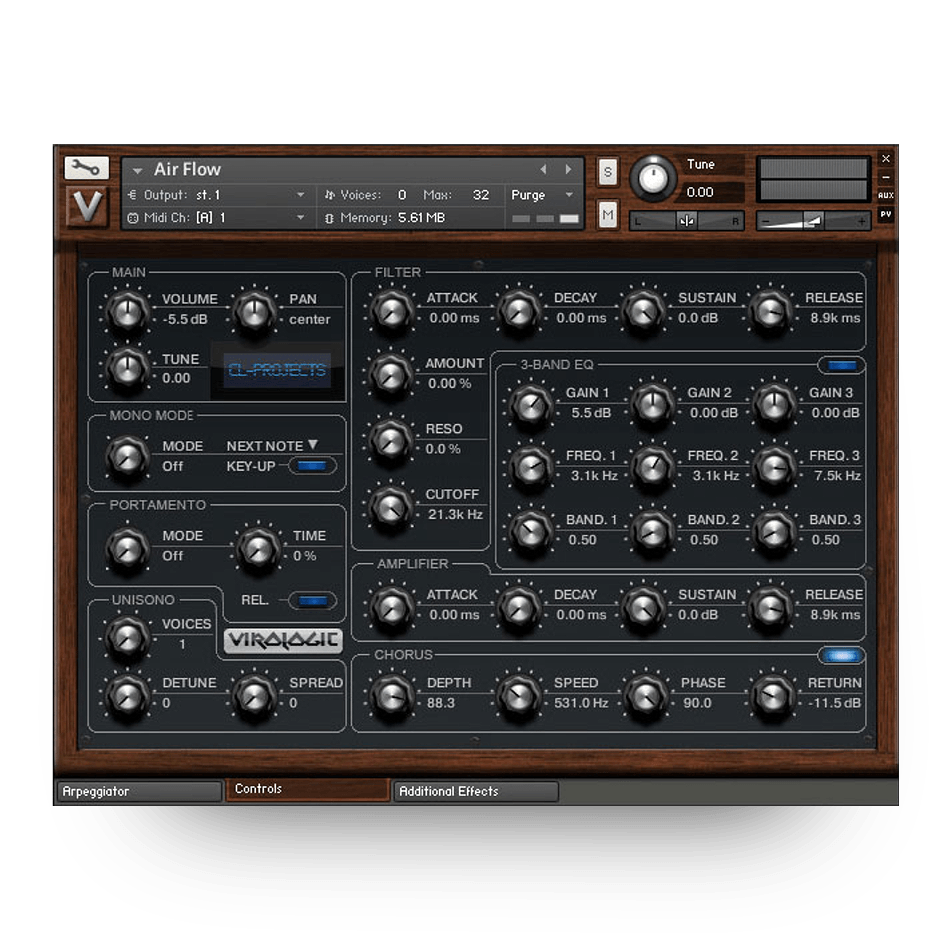Click the instrument pan slider in header
The image size is (950, 950).
[x=686, y=221]
